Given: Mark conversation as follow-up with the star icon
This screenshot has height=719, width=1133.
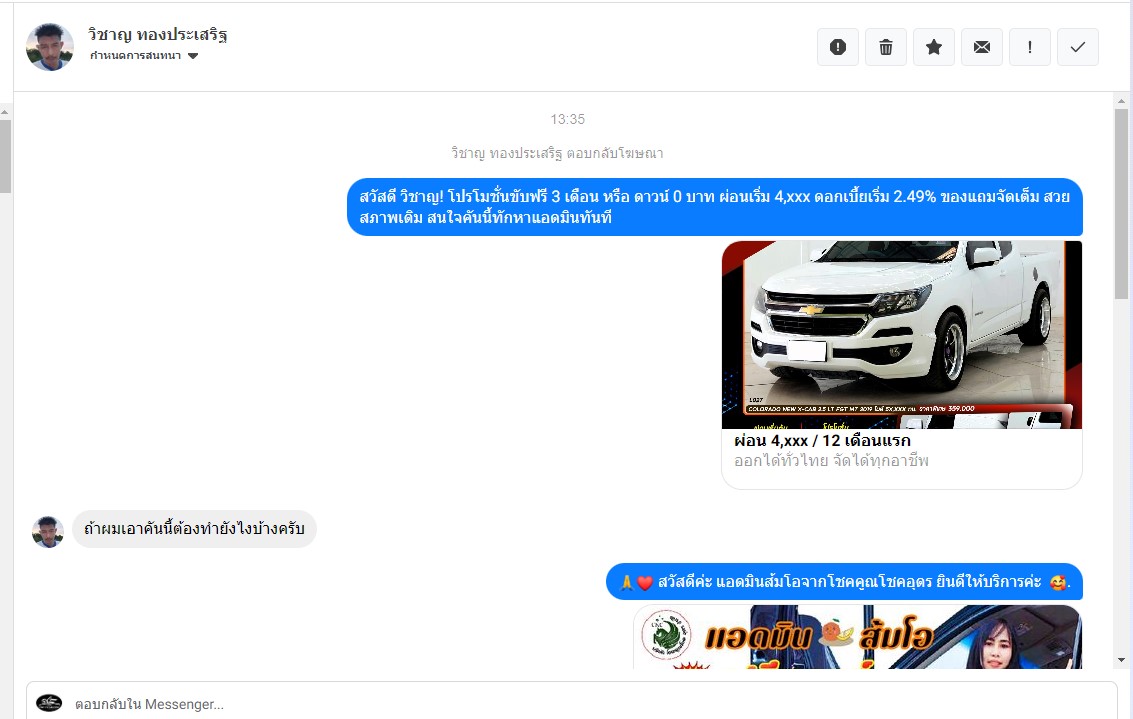Looking at the screenshot, I should pos(934,47).
